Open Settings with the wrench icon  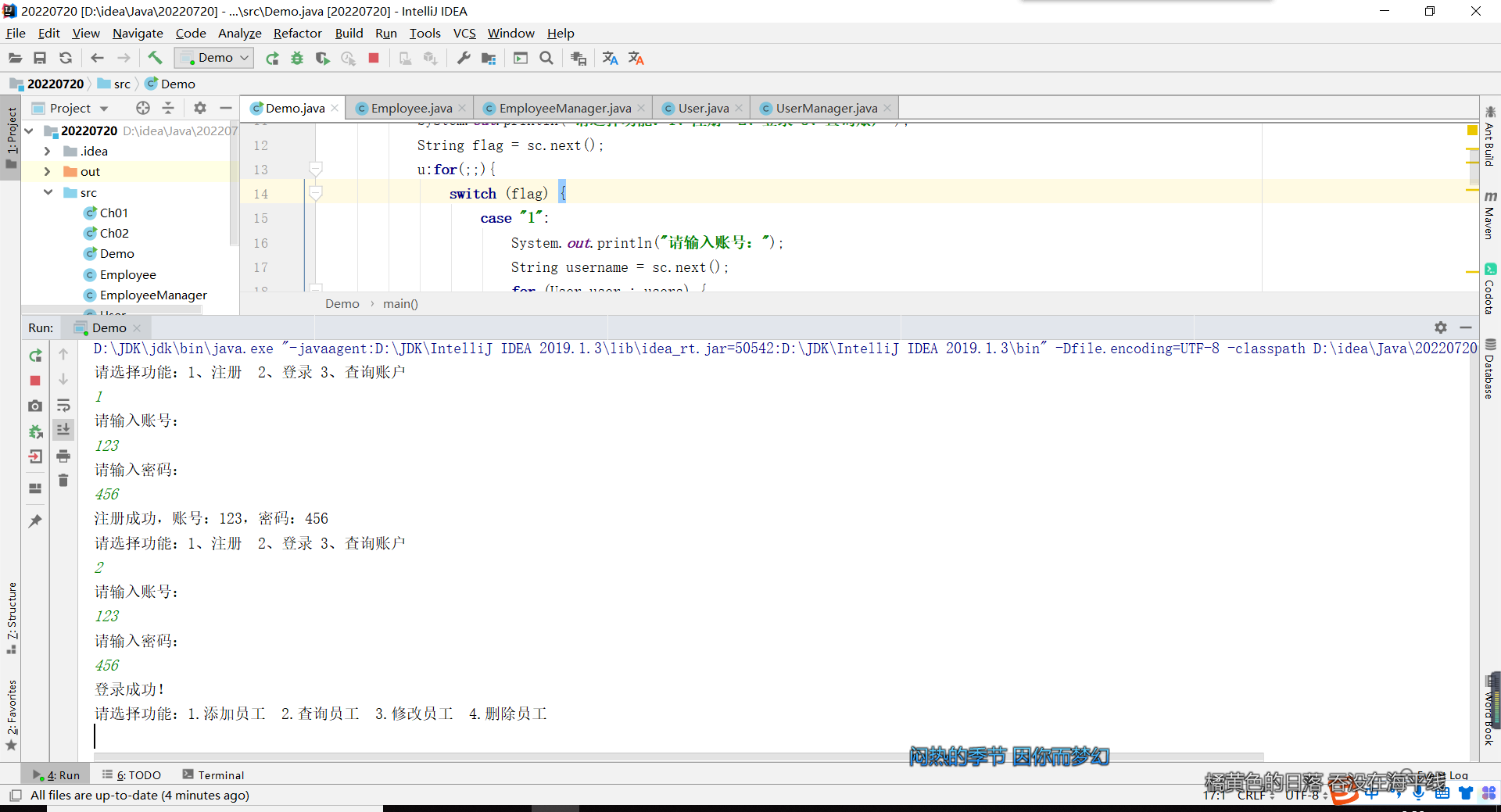click(x=464, y=59)
